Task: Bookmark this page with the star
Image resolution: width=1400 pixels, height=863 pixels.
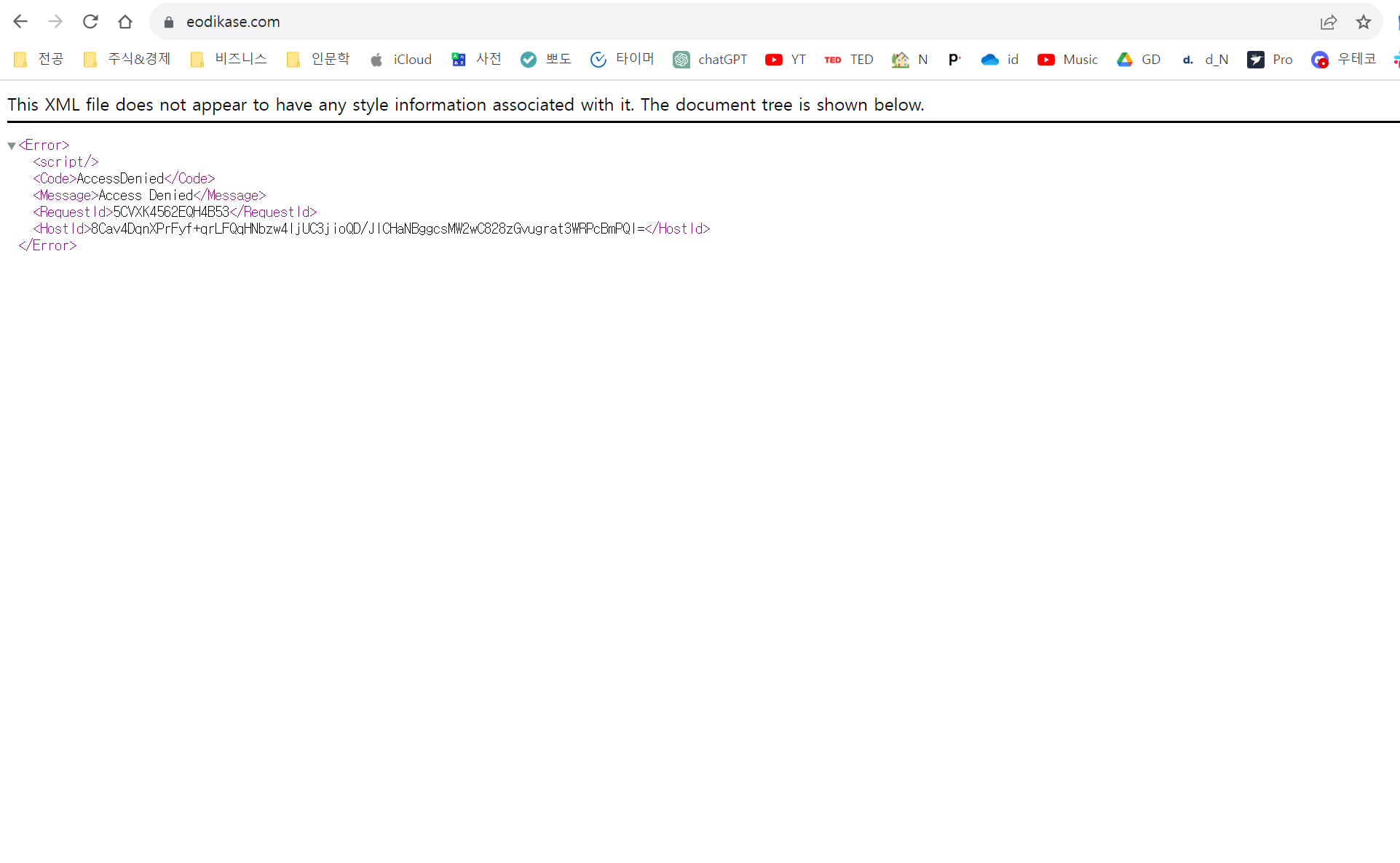Action: pos(1364,22)
